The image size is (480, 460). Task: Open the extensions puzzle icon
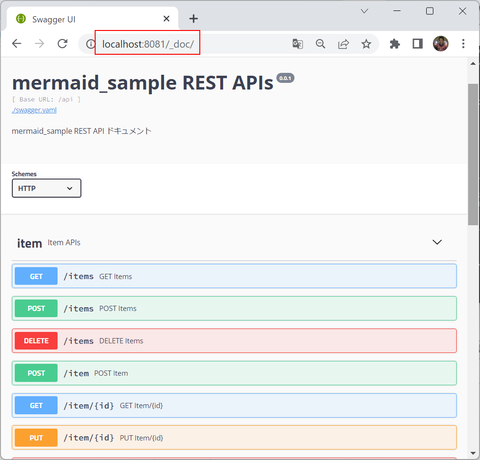point(395,44)
